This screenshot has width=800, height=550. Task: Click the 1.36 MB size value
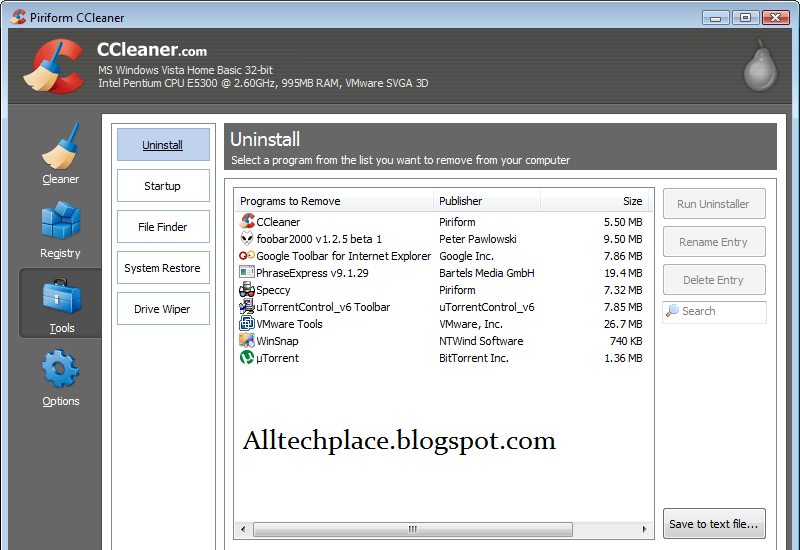pyautogui.click(x=623, y=358)
